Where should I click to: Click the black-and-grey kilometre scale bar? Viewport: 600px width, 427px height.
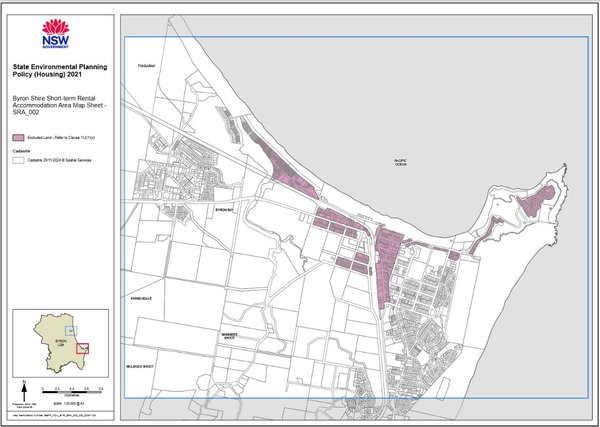[72, 392]
